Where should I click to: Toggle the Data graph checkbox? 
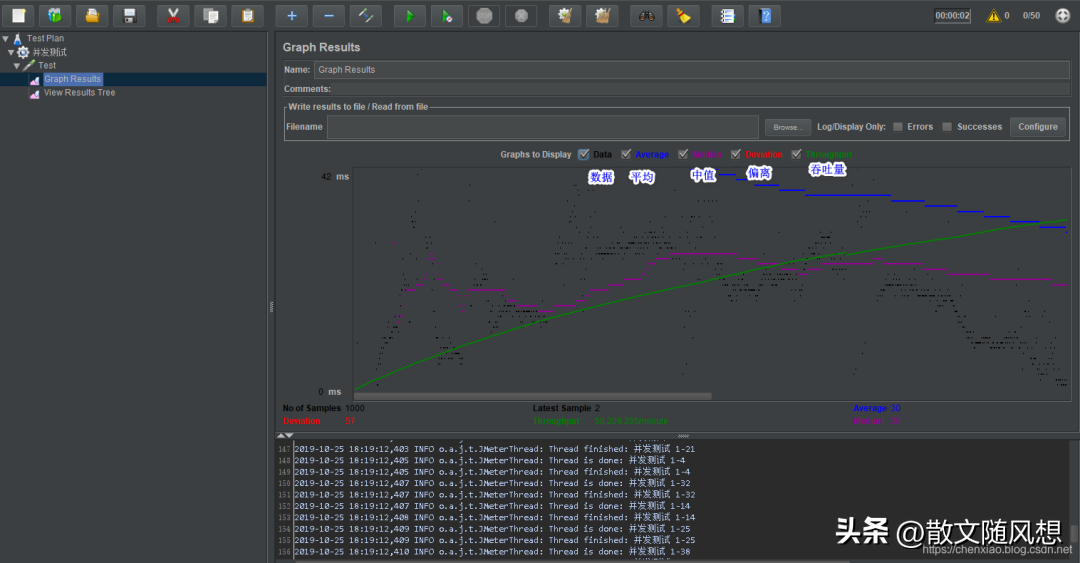pos(583,154)
